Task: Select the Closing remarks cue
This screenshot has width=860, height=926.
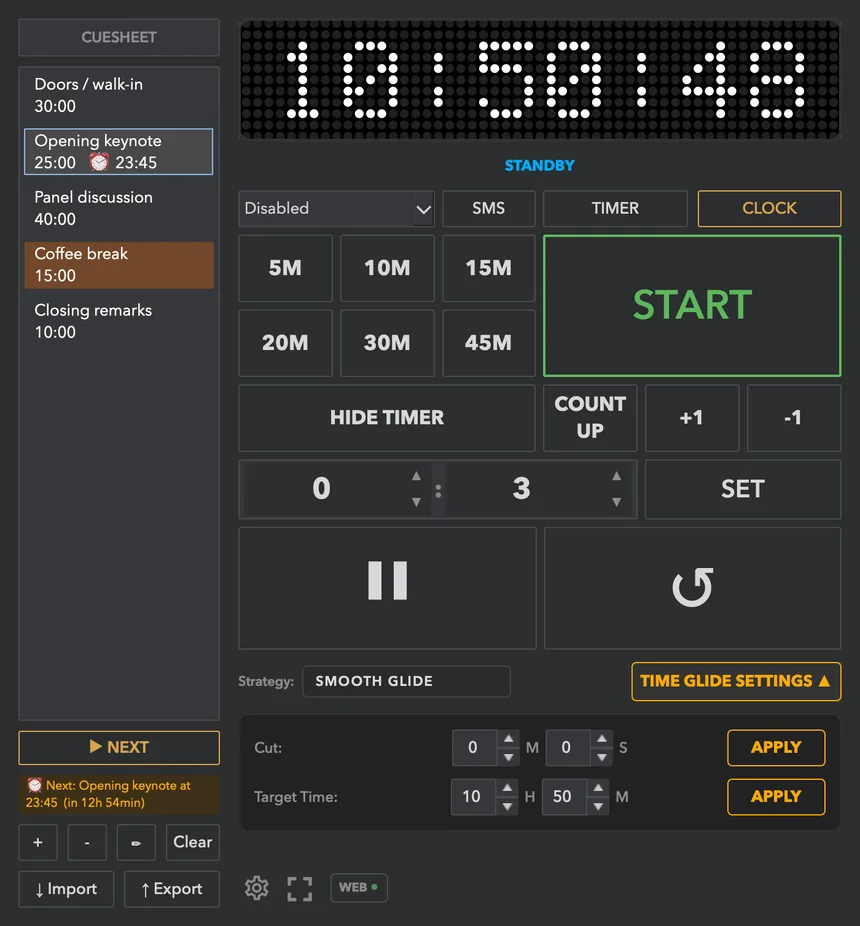Action: pyautogui.click(x=119, y=321)
